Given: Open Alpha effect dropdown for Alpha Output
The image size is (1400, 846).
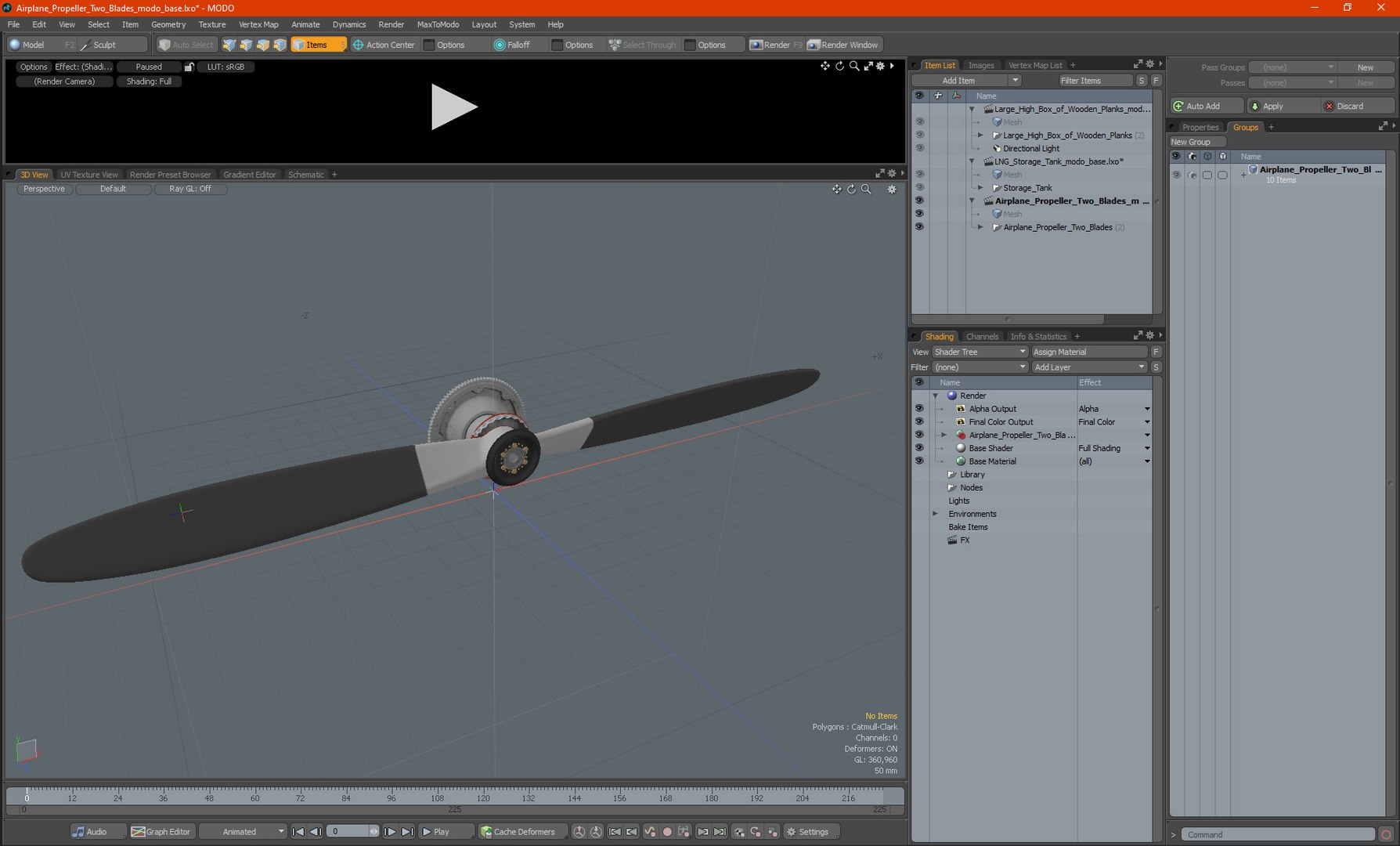Looking at the screenshot, I should tap(1114, 409).
